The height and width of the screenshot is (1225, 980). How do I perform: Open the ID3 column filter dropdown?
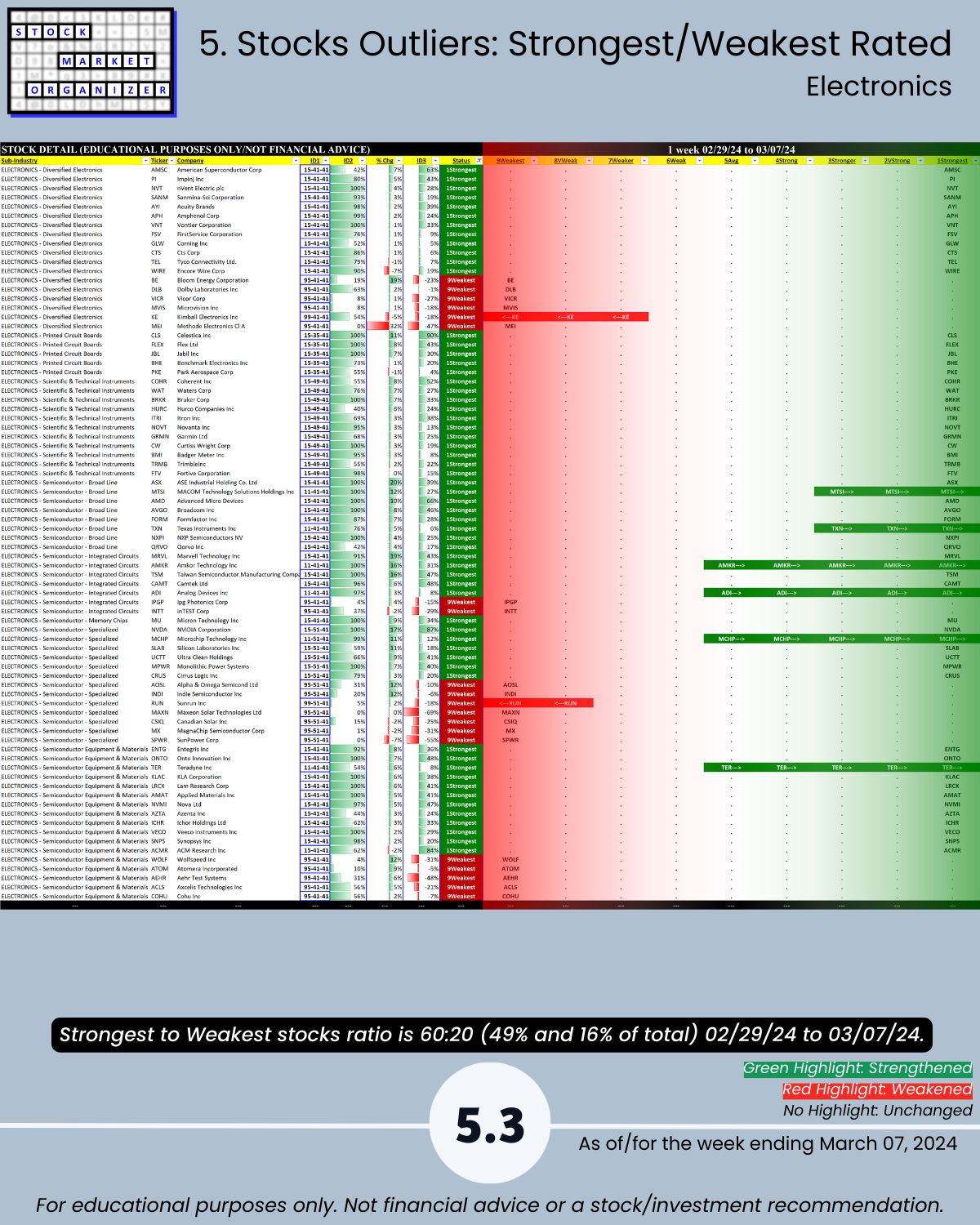(434, 161)
